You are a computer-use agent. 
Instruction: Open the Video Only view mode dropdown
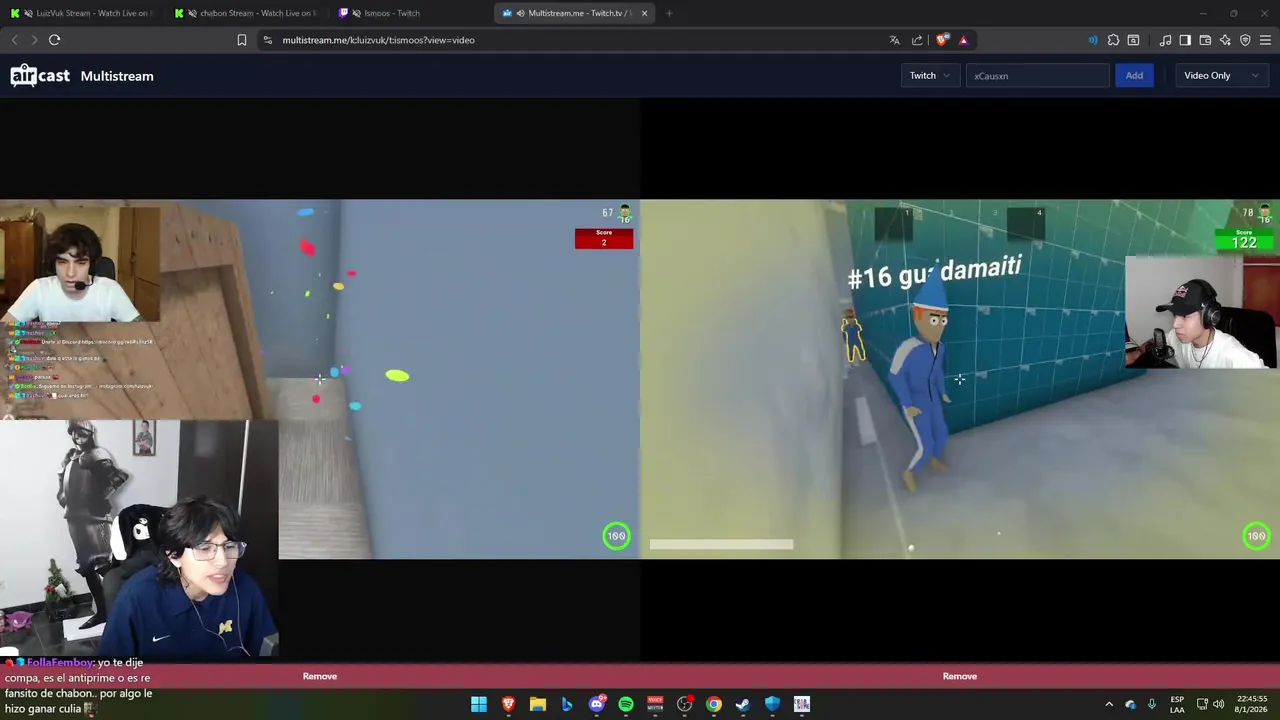pos(1221,76)
